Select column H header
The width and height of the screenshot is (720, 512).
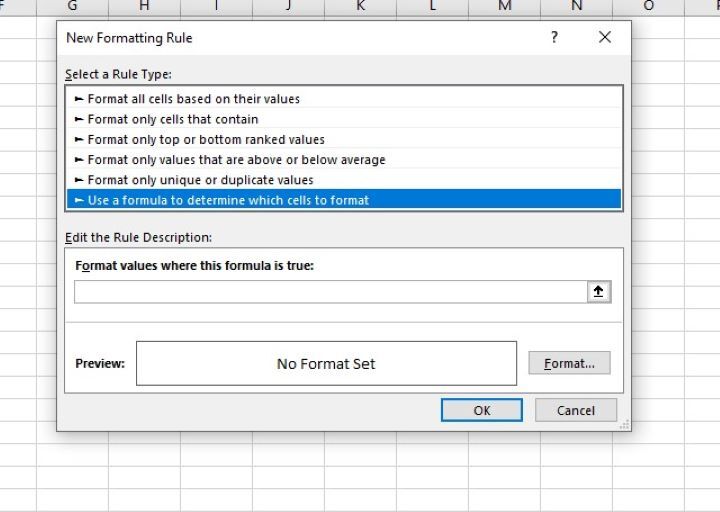pos(145,7)
